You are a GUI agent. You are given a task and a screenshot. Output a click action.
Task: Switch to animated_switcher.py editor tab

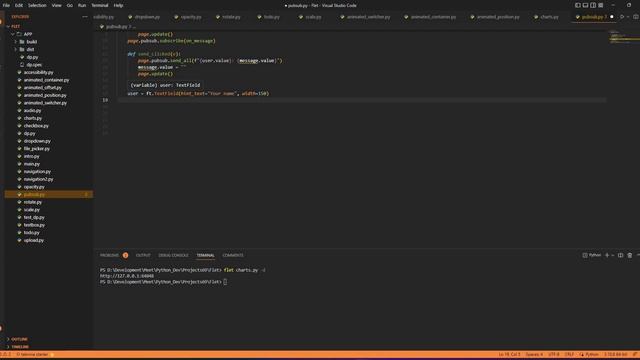[368, 17]
